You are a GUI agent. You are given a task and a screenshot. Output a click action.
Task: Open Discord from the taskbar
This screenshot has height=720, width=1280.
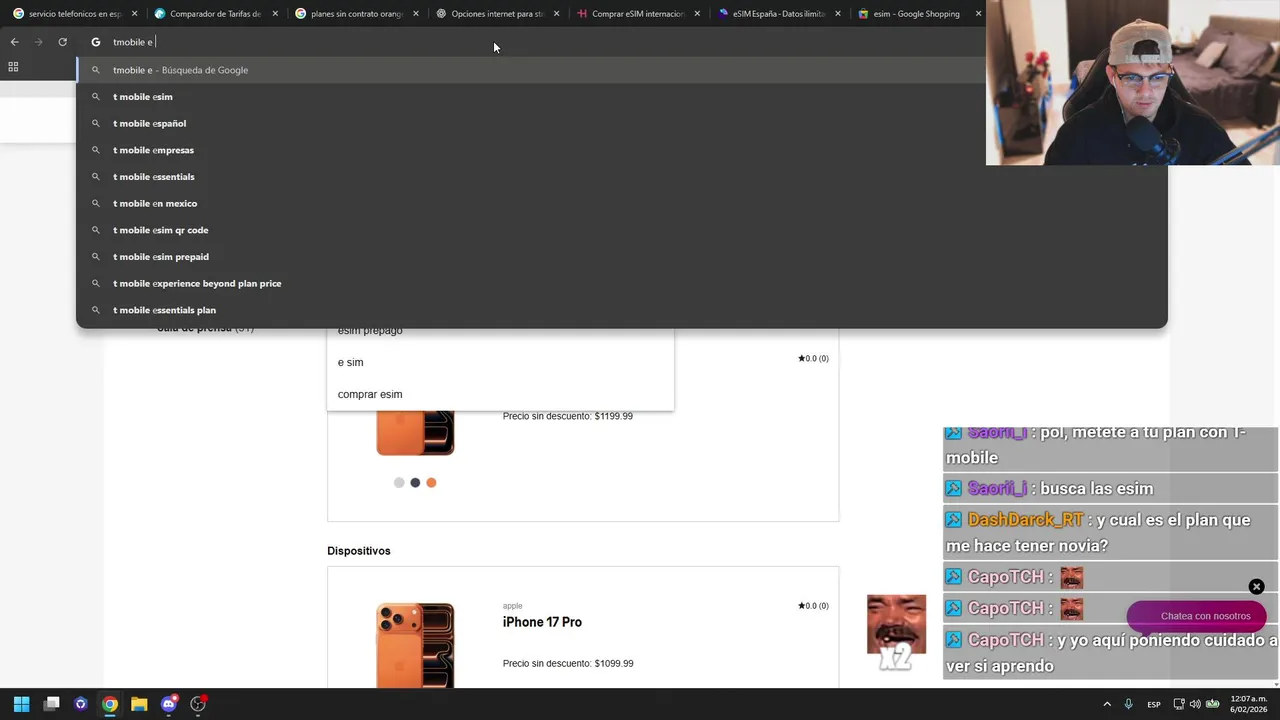pos(169,704)
